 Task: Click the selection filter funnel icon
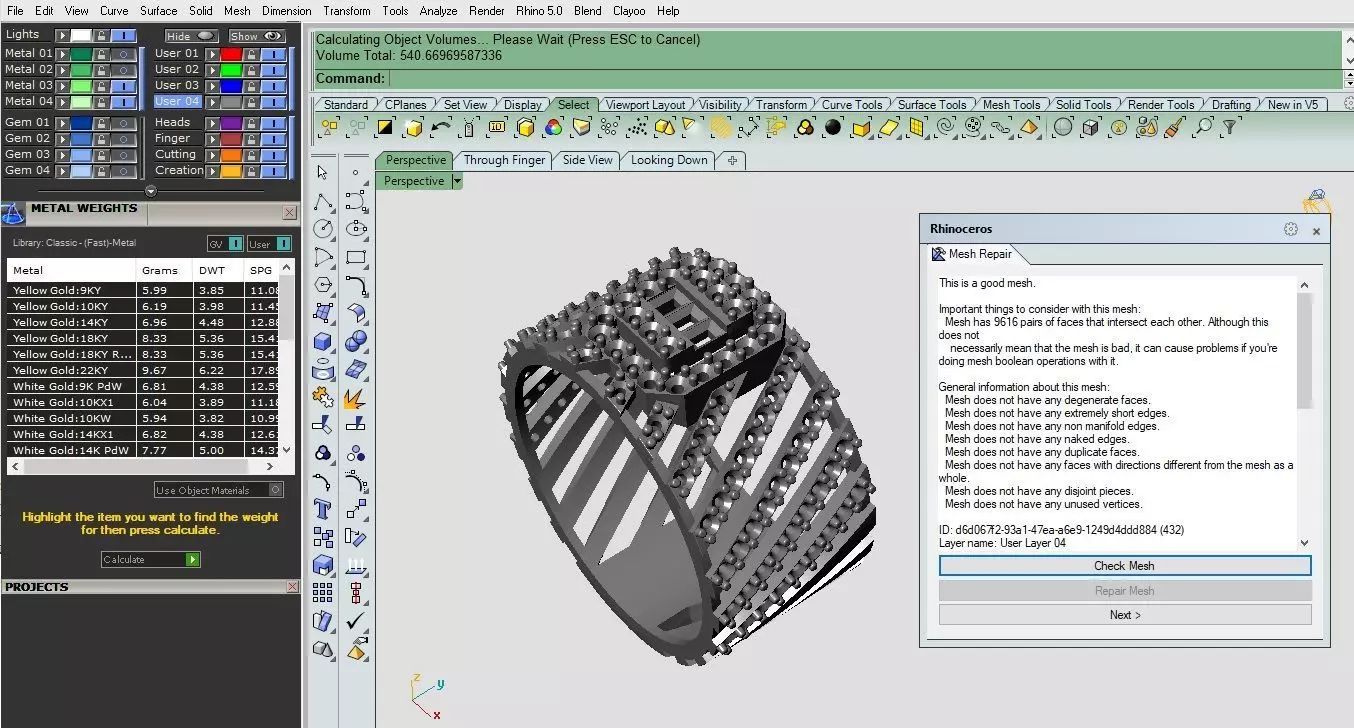[x=1230, y=127]
